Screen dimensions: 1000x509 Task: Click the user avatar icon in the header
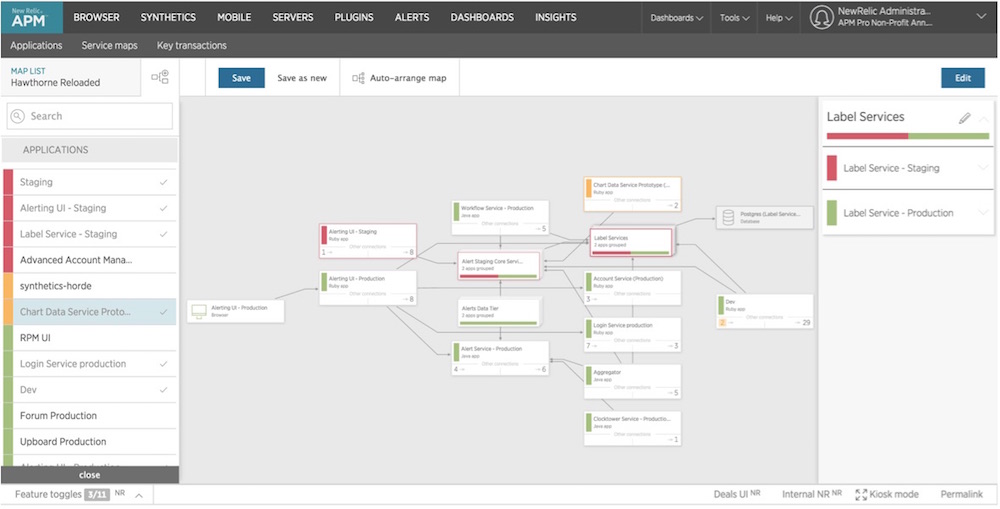[821, 17]
